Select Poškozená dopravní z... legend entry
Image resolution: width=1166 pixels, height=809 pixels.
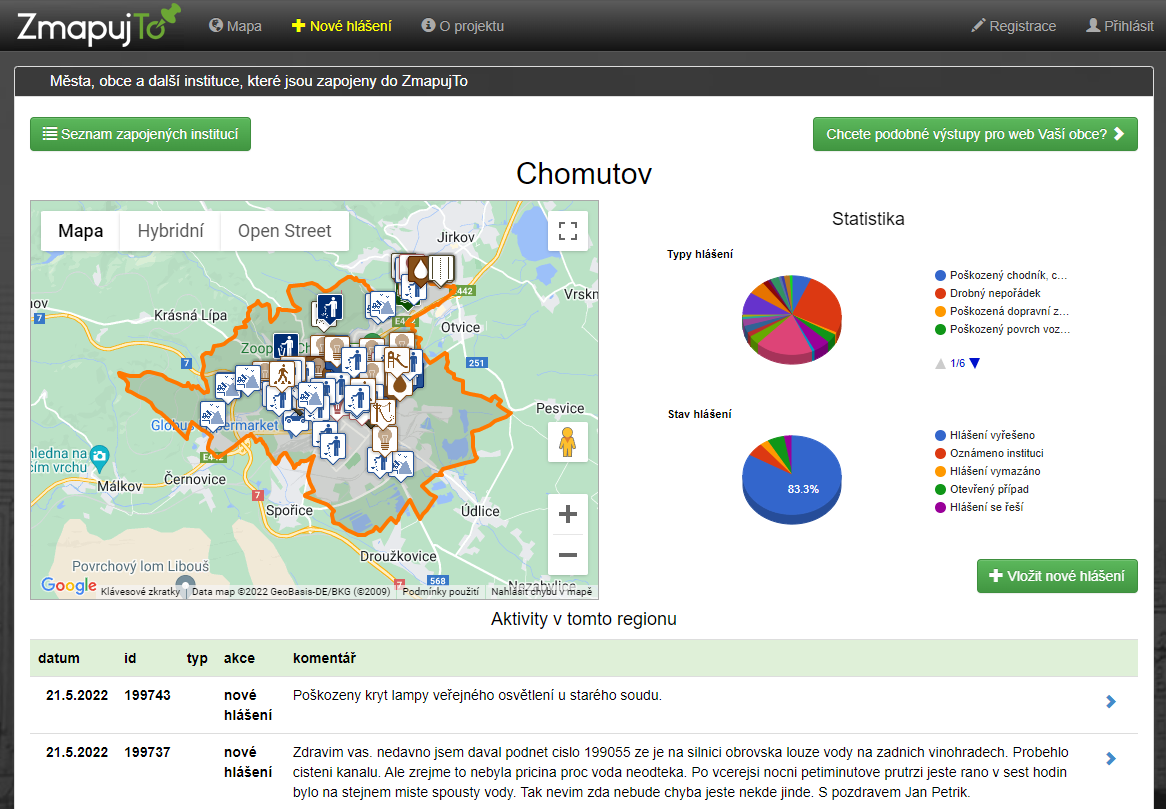coord(1002,311)
